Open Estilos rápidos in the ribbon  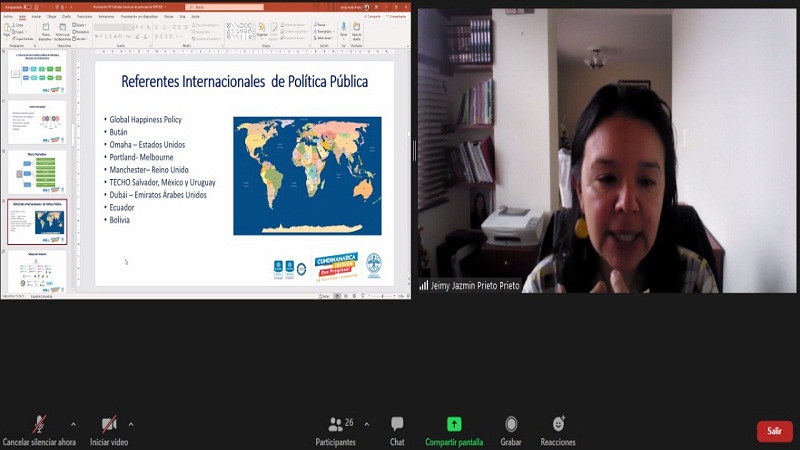[x=273, y=32]
